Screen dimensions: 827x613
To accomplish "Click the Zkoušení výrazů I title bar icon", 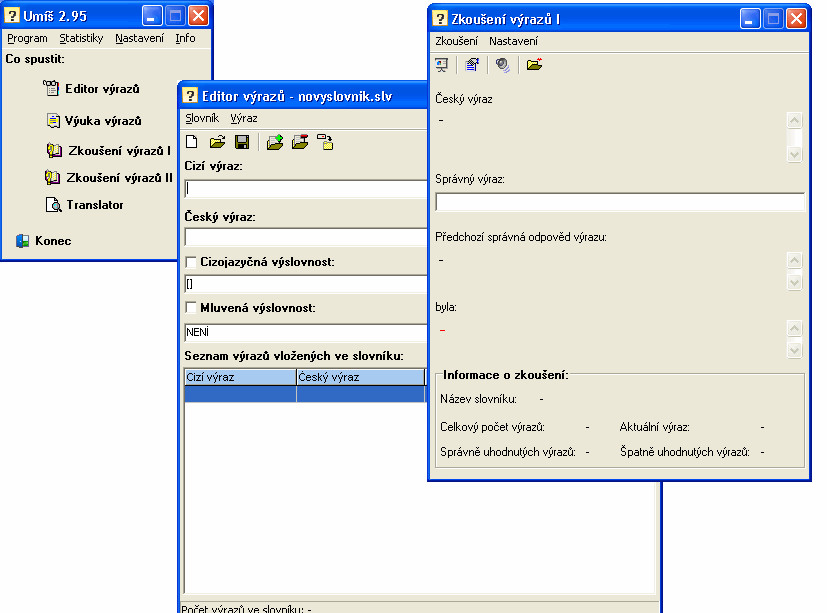I will pyautogui.click(x=440, y=18).
